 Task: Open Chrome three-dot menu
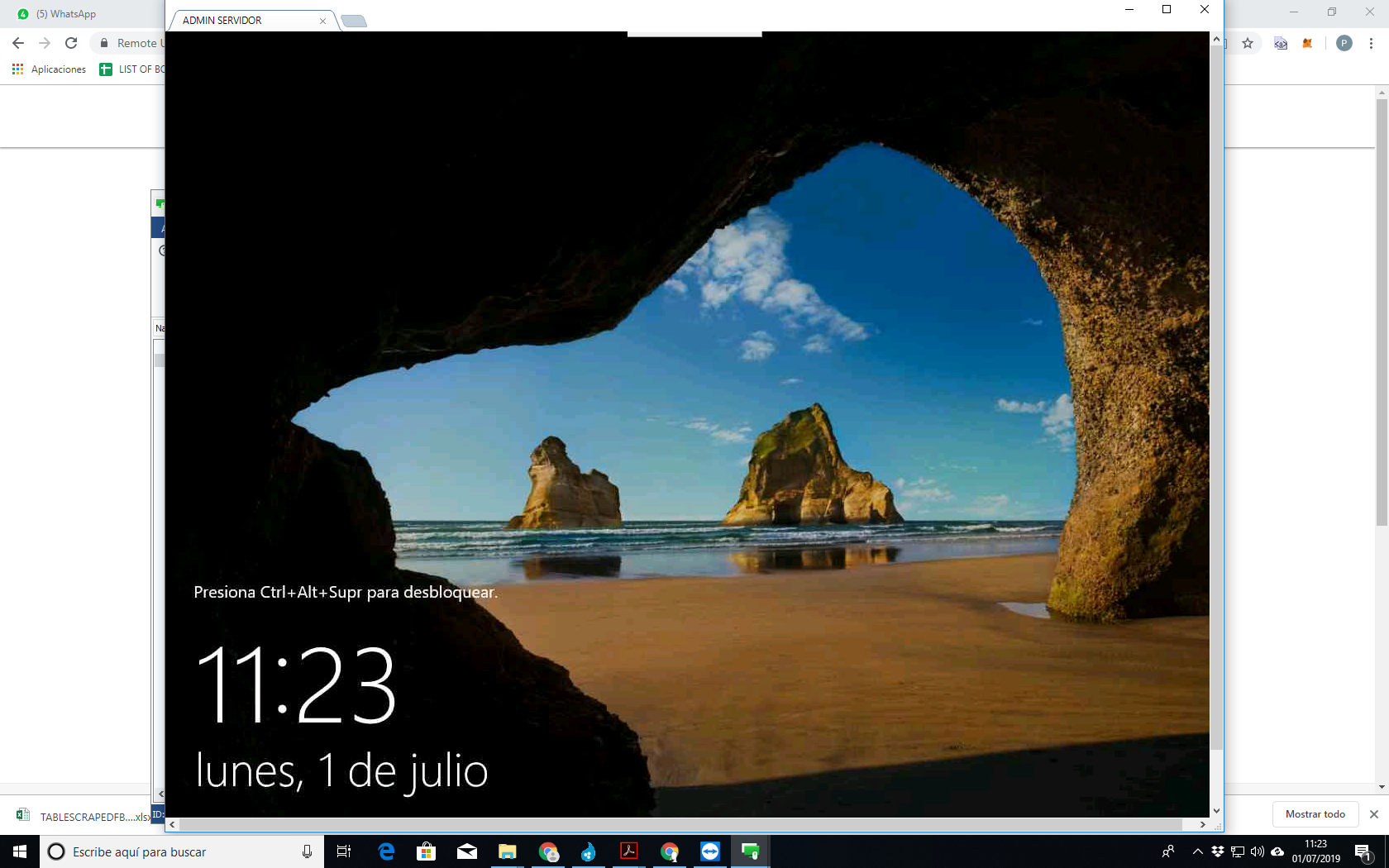(1371, 44)
